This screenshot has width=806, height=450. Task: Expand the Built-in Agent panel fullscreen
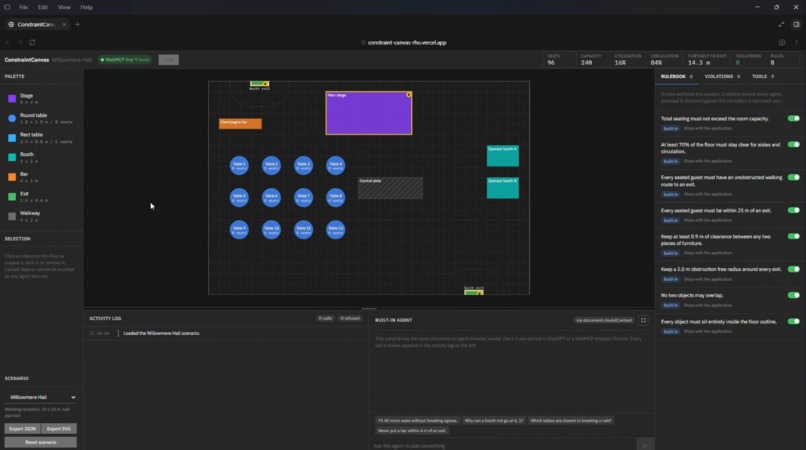tap(643, 320)
